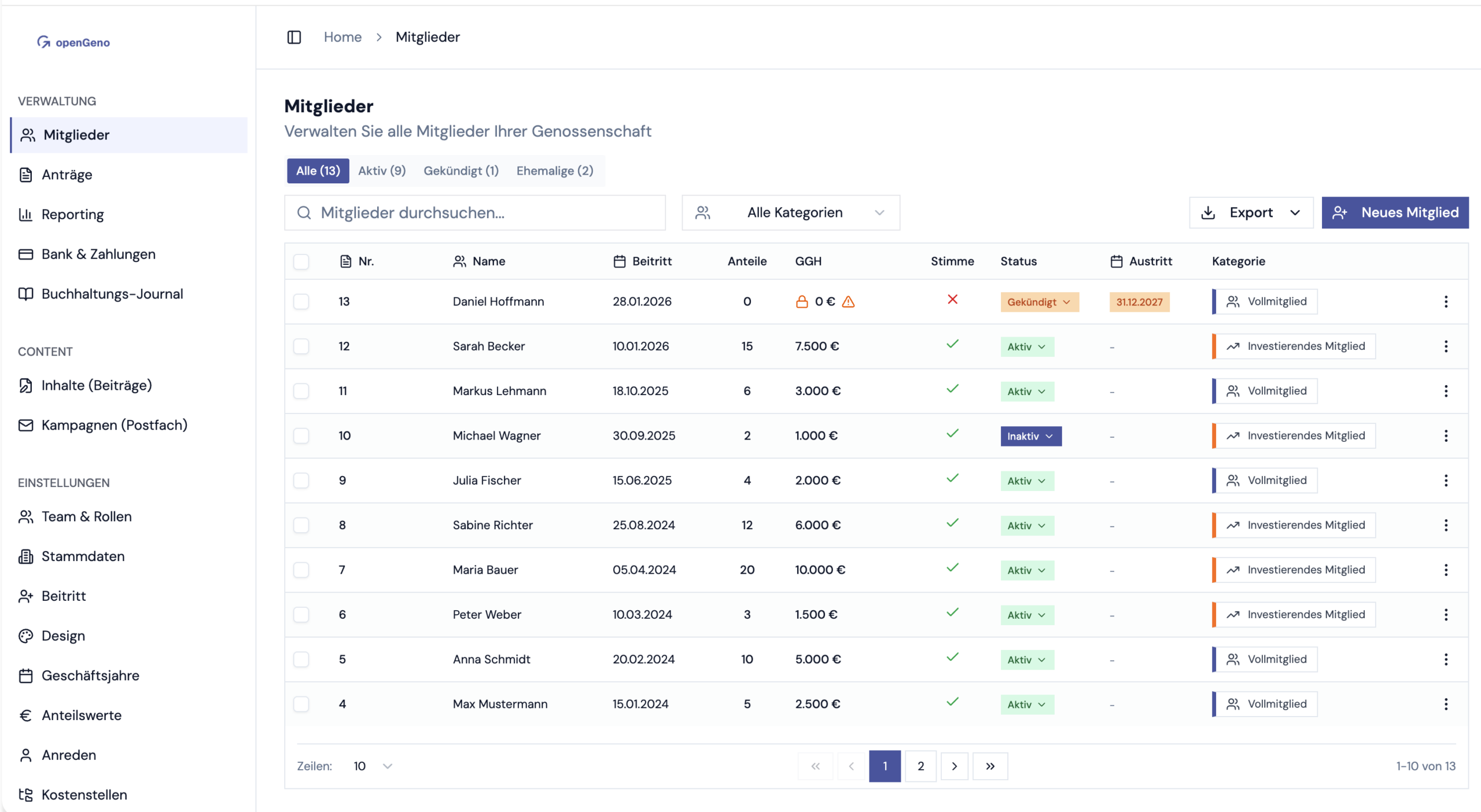Toggle the sidebar panel icon
The width and height of the screenshot is (1481, 812).
click(x=294, y=37)
